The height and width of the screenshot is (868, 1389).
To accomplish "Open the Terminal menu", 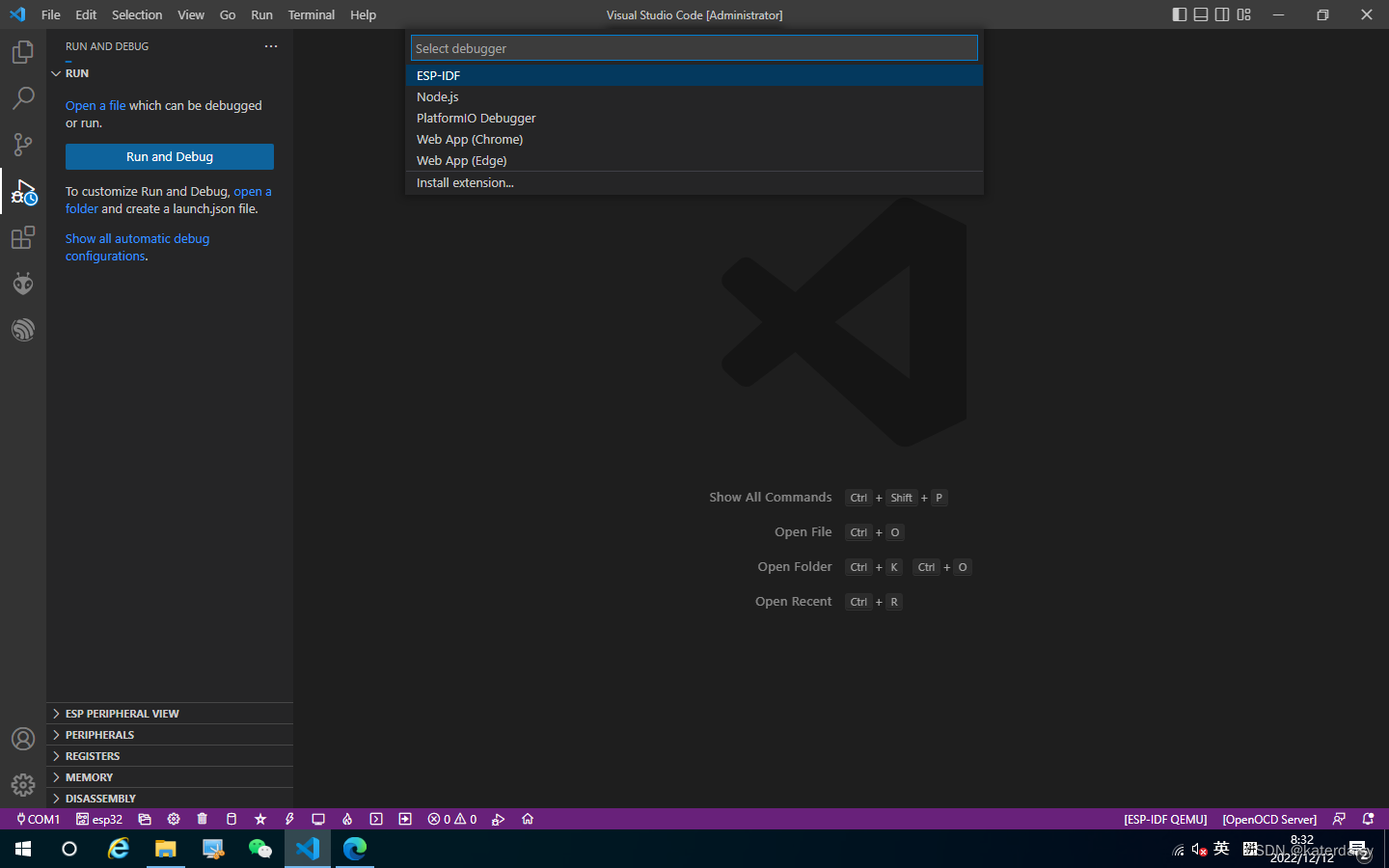I will (312, 14).
